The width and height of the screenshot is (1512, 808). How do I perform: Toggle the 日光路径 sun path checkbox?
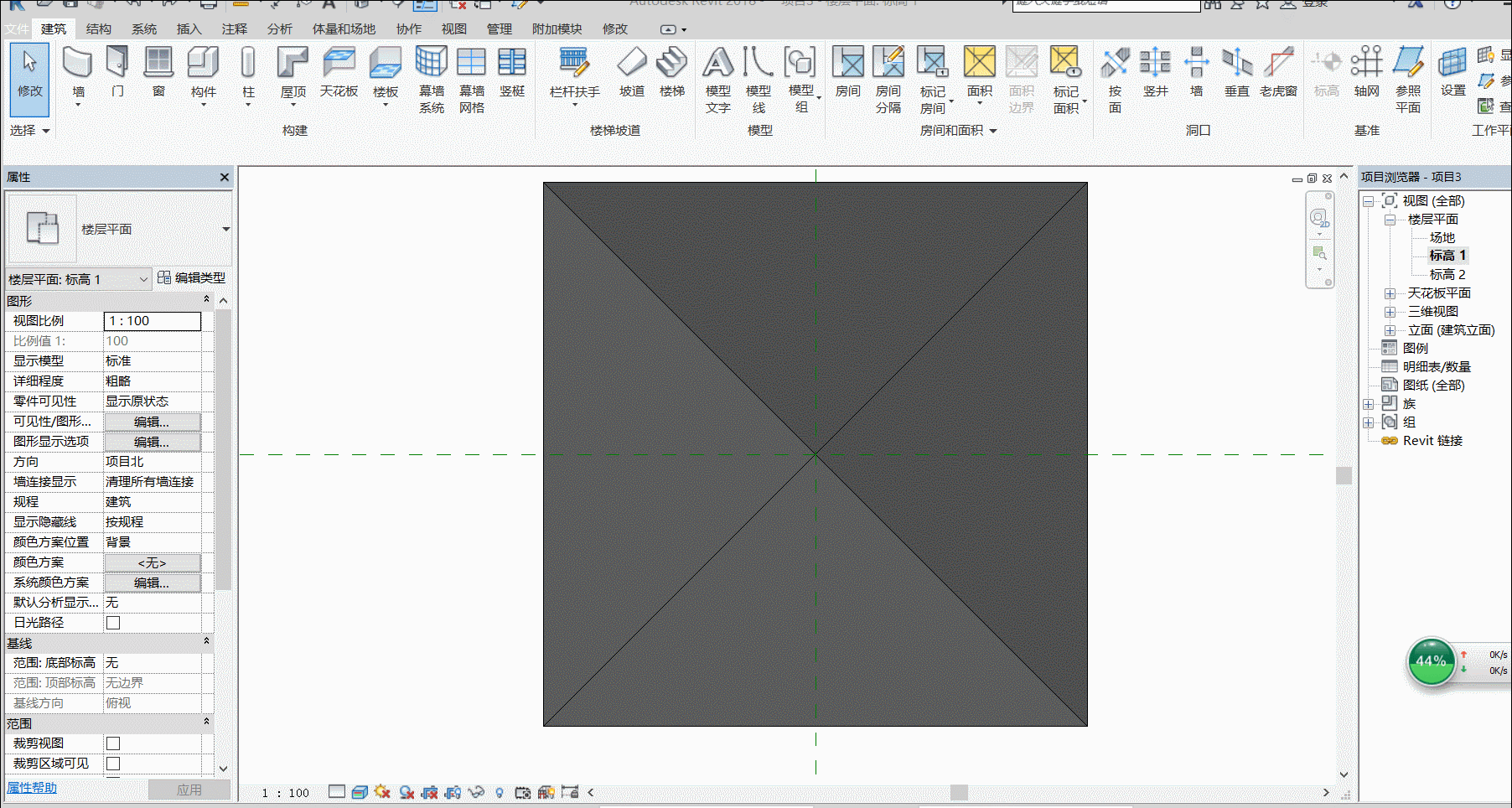pyautogui.click(x=113, y=623)
